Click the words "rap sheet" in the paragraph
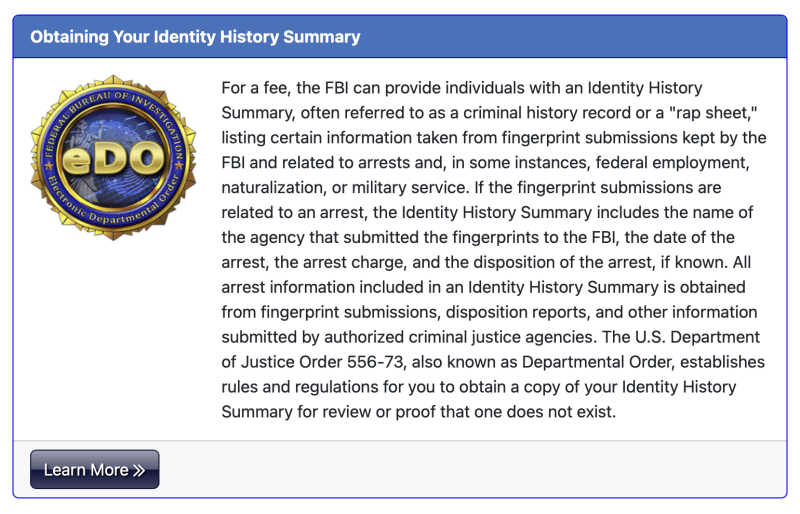800x514 pixels. pyautogui.click(x=713, y=112)
